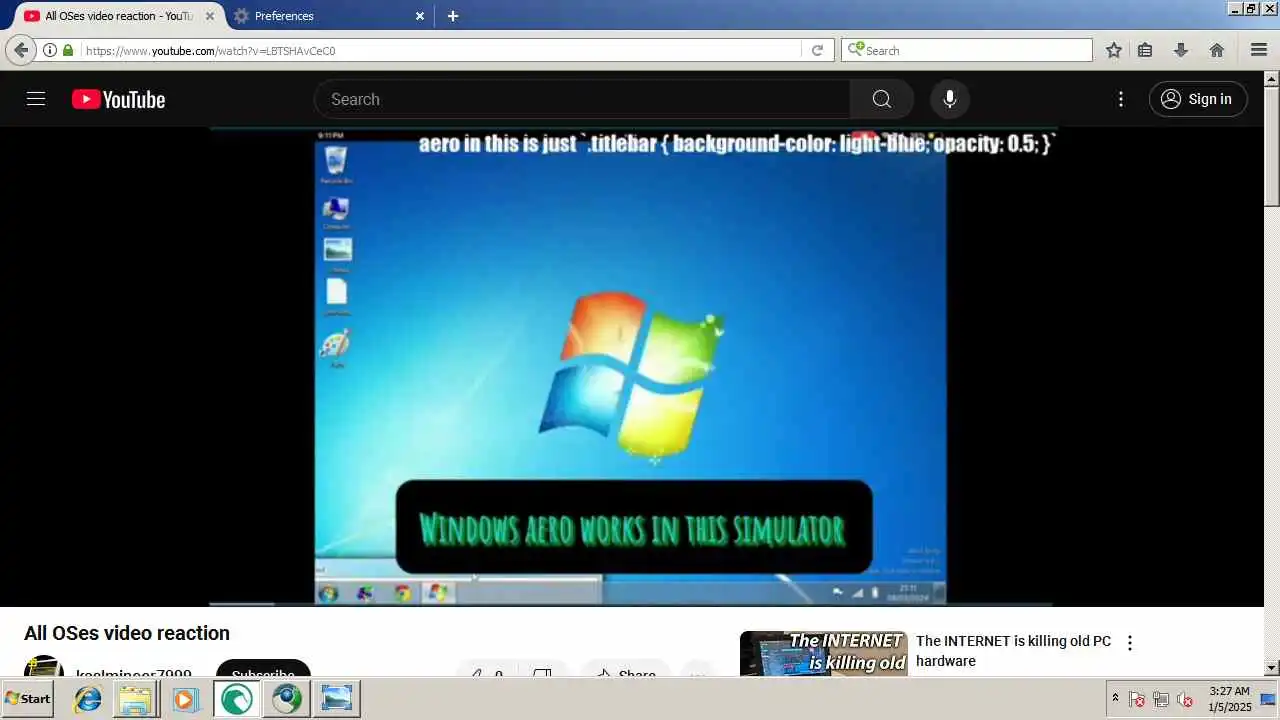This screenshot has width=1280, height=720.
Task: Open options for 'The INTERNET is killing' video
Action: coord(1130,643)
